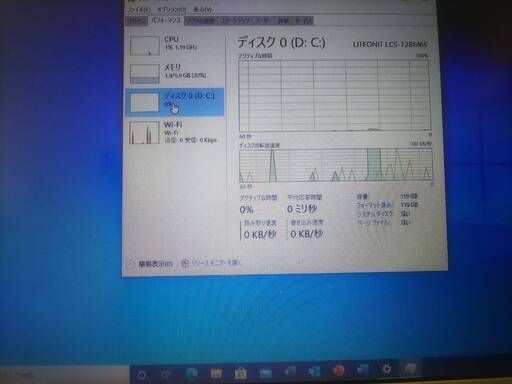Image resolution: width=512 pixels, height=384 pixels.
Task: Select the パフォーマンス tab
Action: (166, 21)
